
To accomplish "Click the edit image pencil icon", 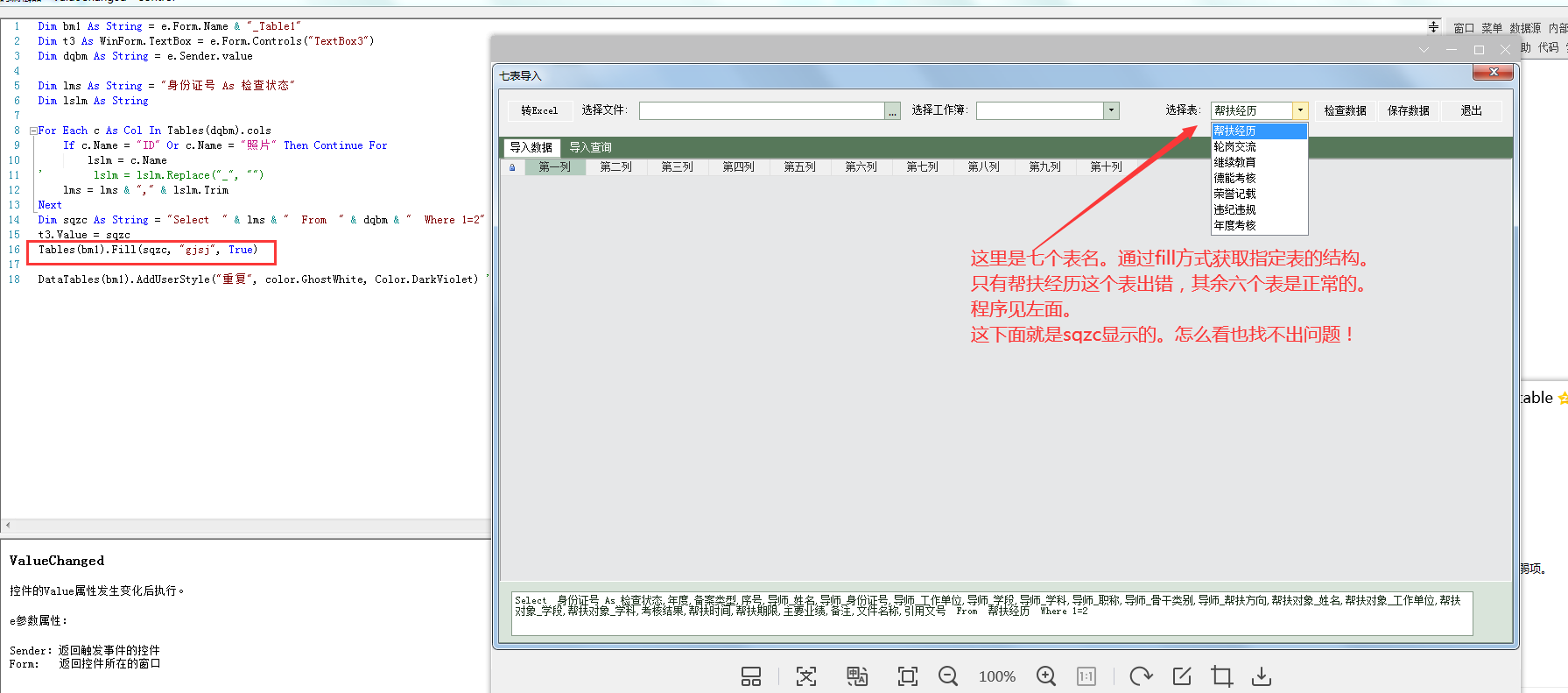I will tap(1181, 676).
